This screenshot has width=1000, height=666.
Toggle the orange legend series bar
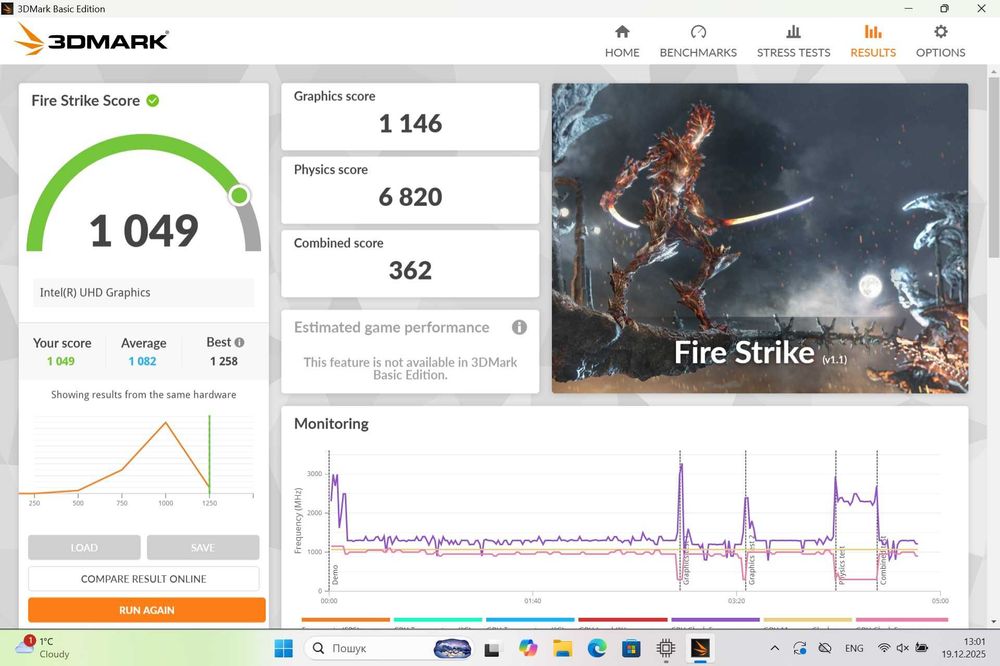[345, 619]
